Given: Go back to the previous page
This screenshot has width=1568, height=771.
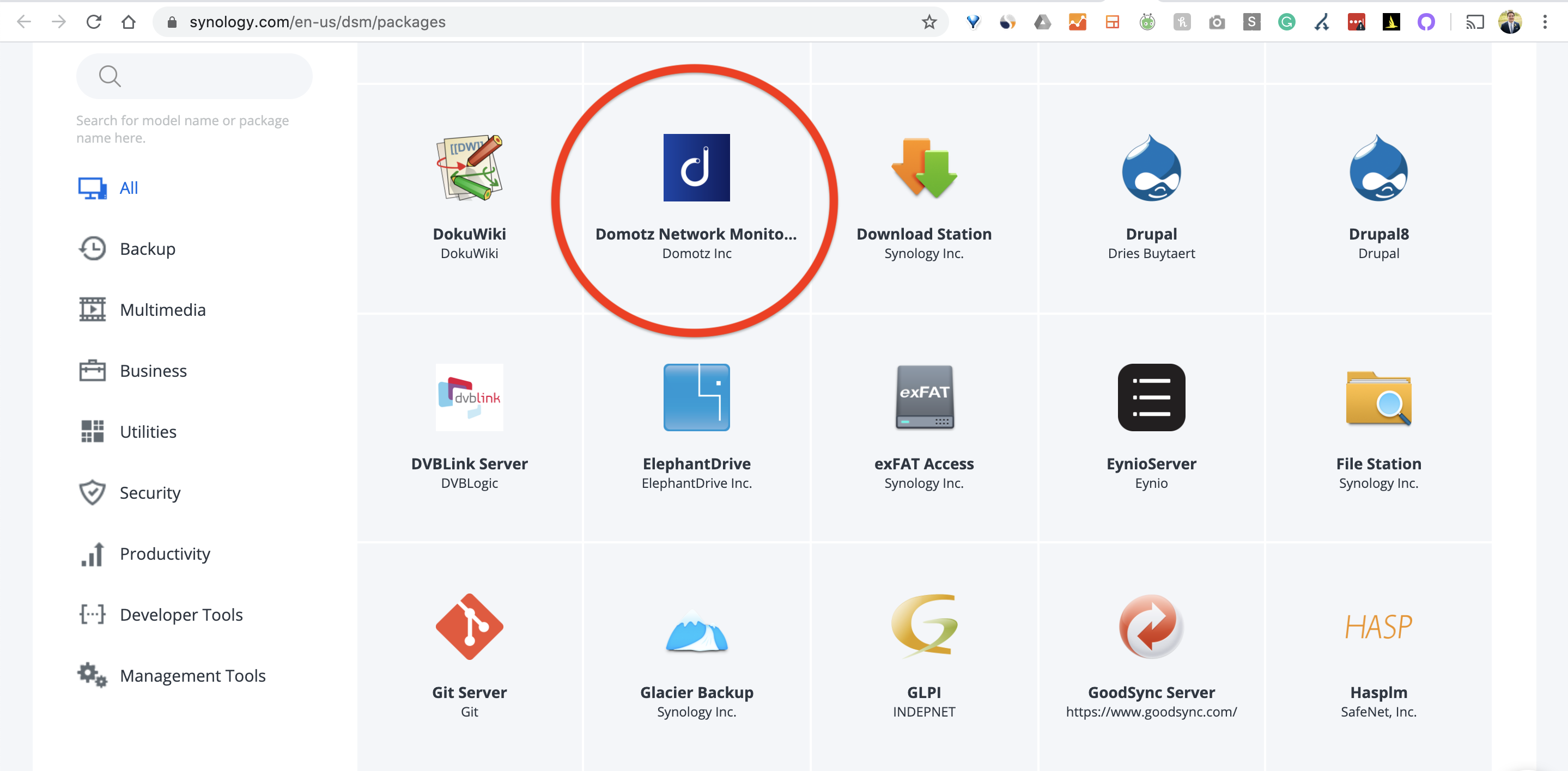Looking at the screenshot, I should pos(24,22).
